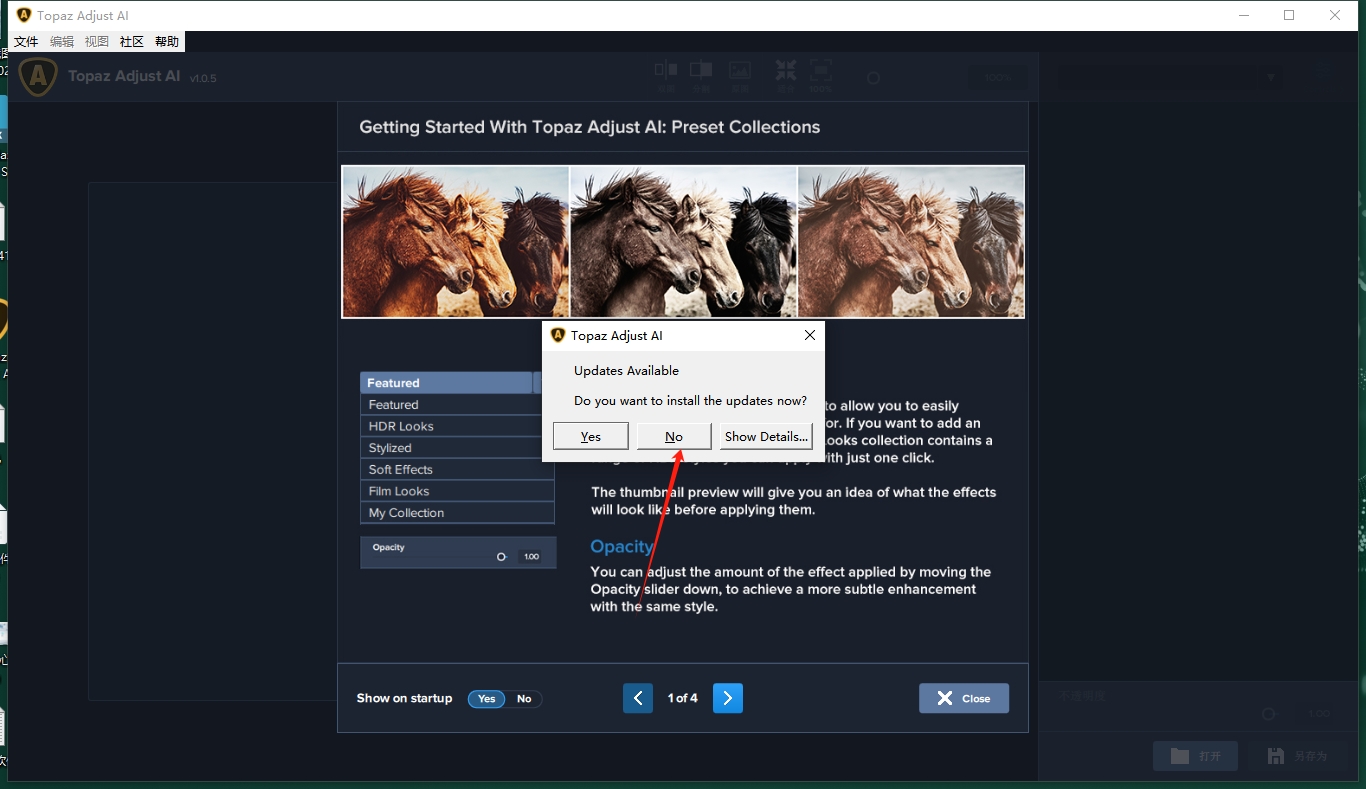
Task: Click Yes to install the updates now
Action: [x=591, y=436]
